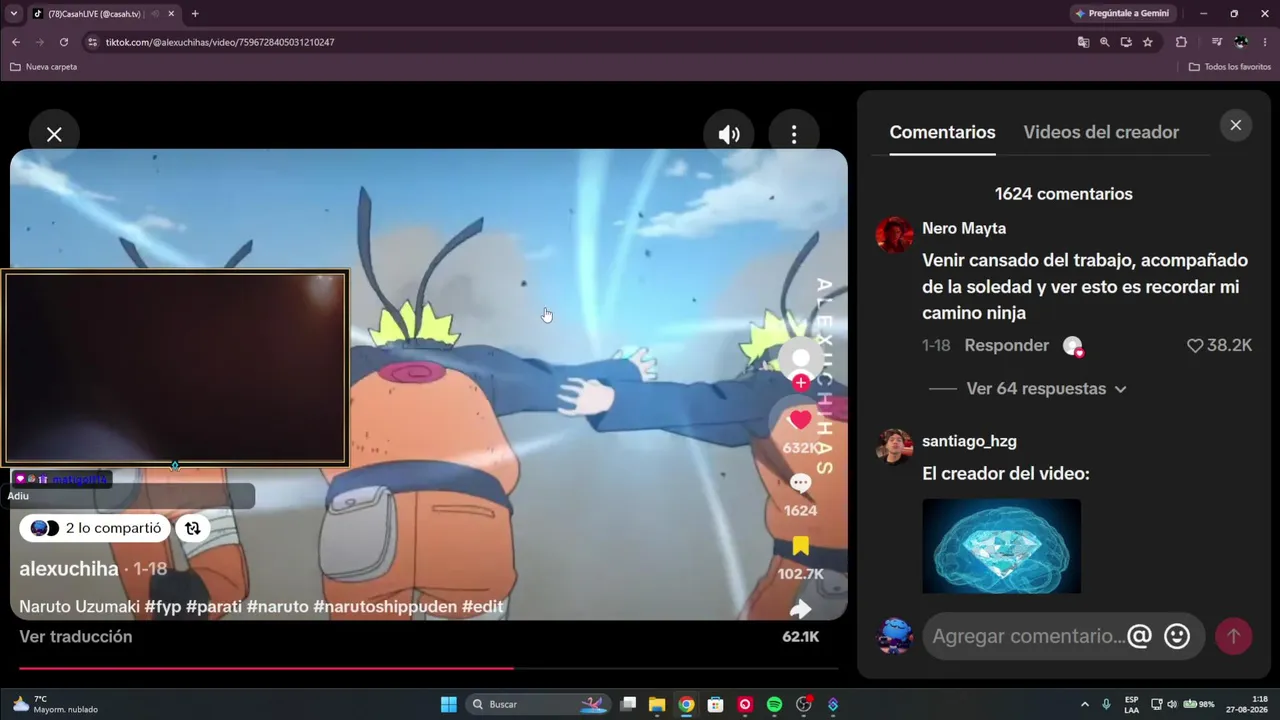Click the taskbar Buscar search box
Image resolution: width=1280 pixels, height=720 pixels.
[540, 704]
